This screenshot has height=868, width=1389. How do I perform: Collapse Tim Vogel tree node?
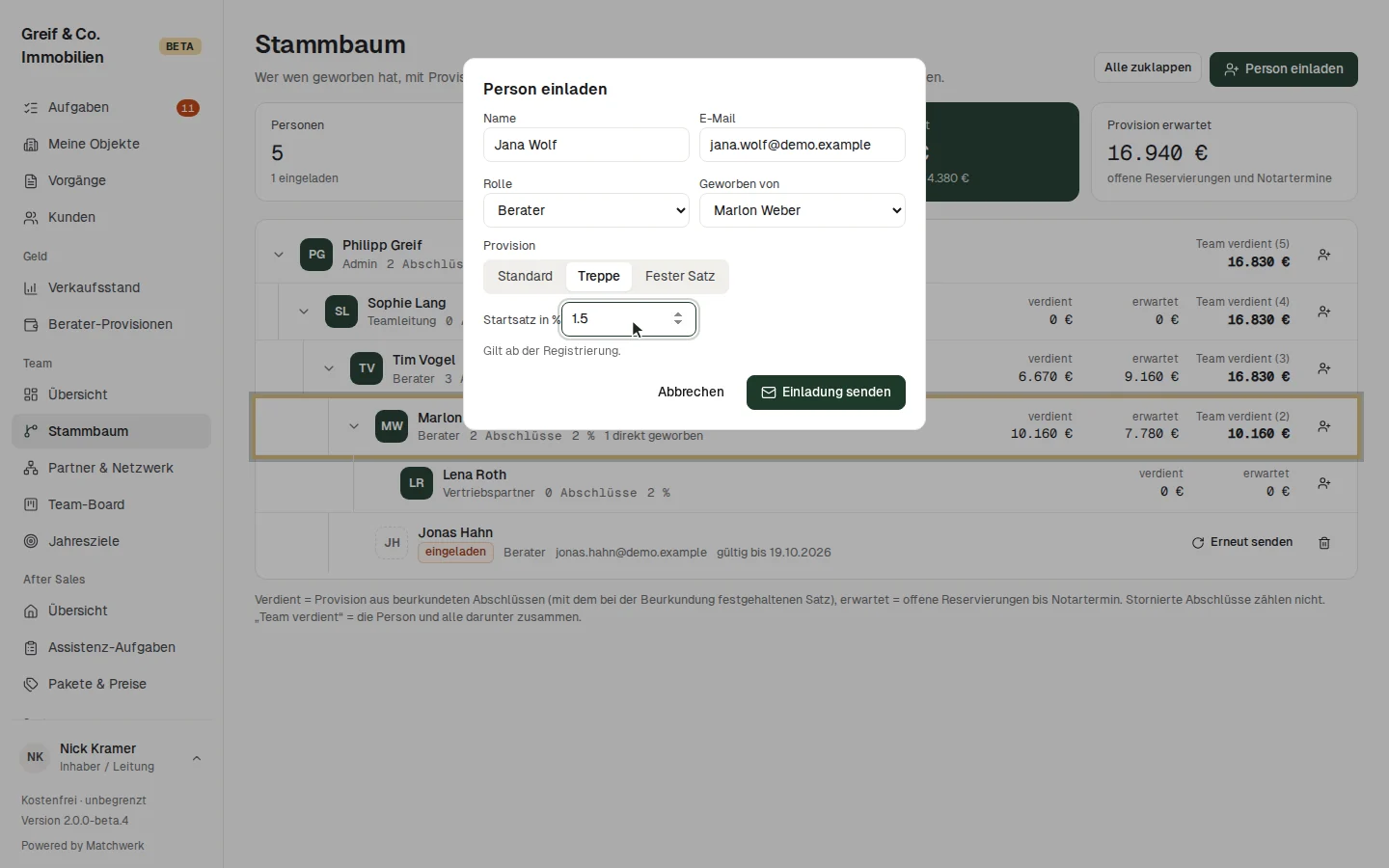(329, 368)
